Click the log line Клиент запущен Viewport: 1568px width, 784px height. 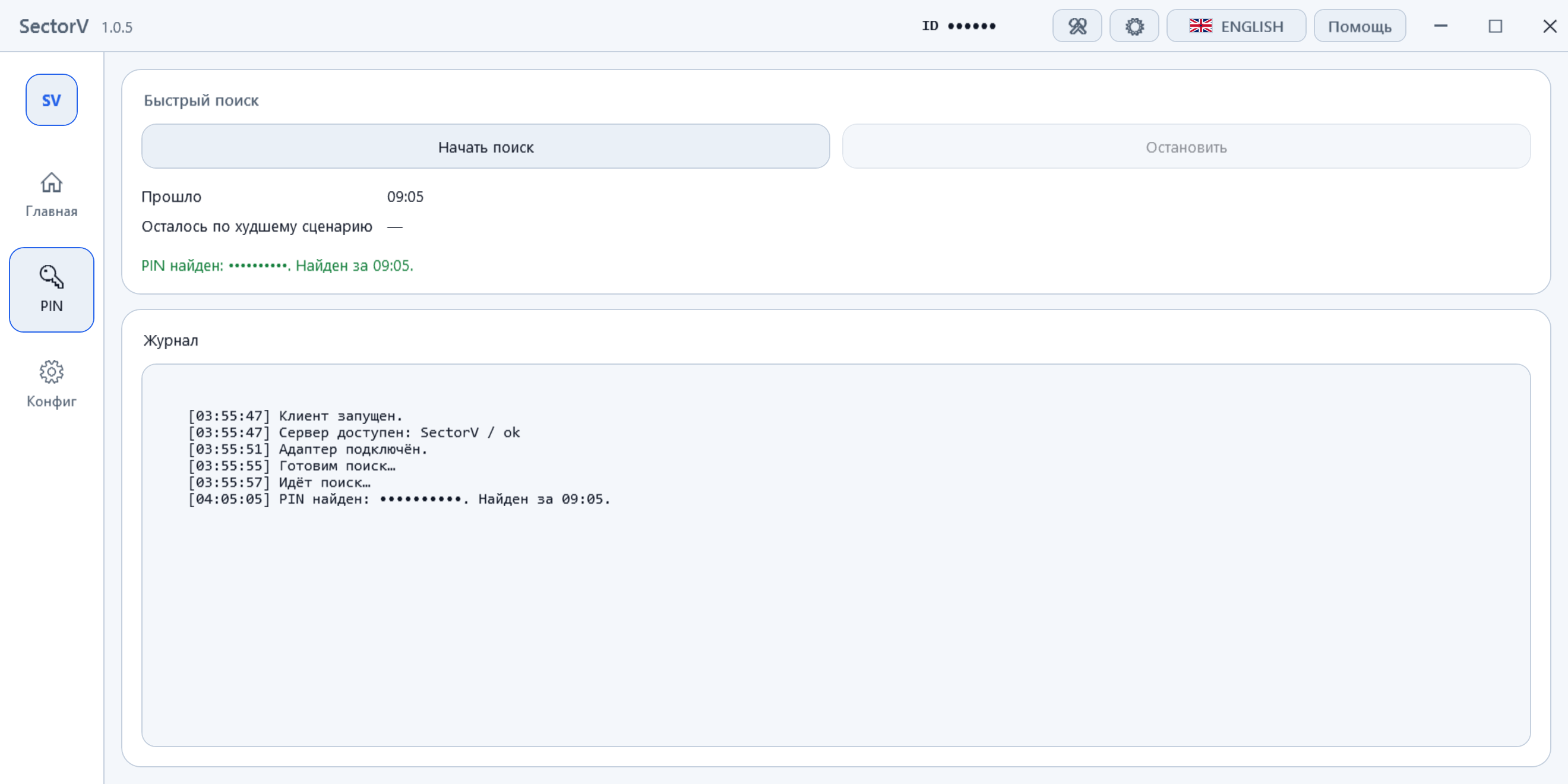[295, 416]
